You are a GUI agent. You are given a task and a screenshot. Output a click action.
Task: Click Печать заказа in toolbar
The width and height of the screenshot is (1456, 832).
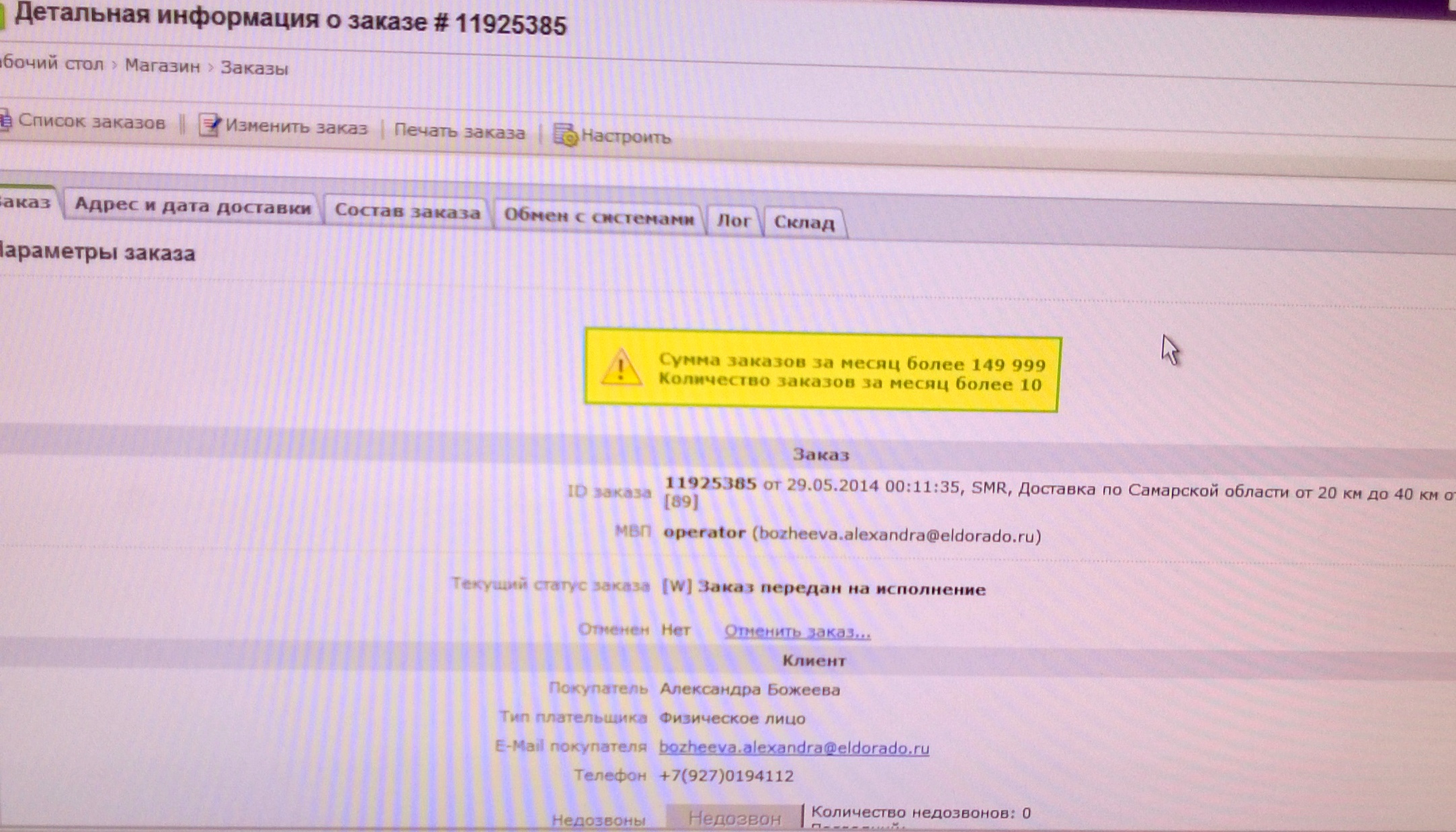pyautogui.click(x=459, y=132)
